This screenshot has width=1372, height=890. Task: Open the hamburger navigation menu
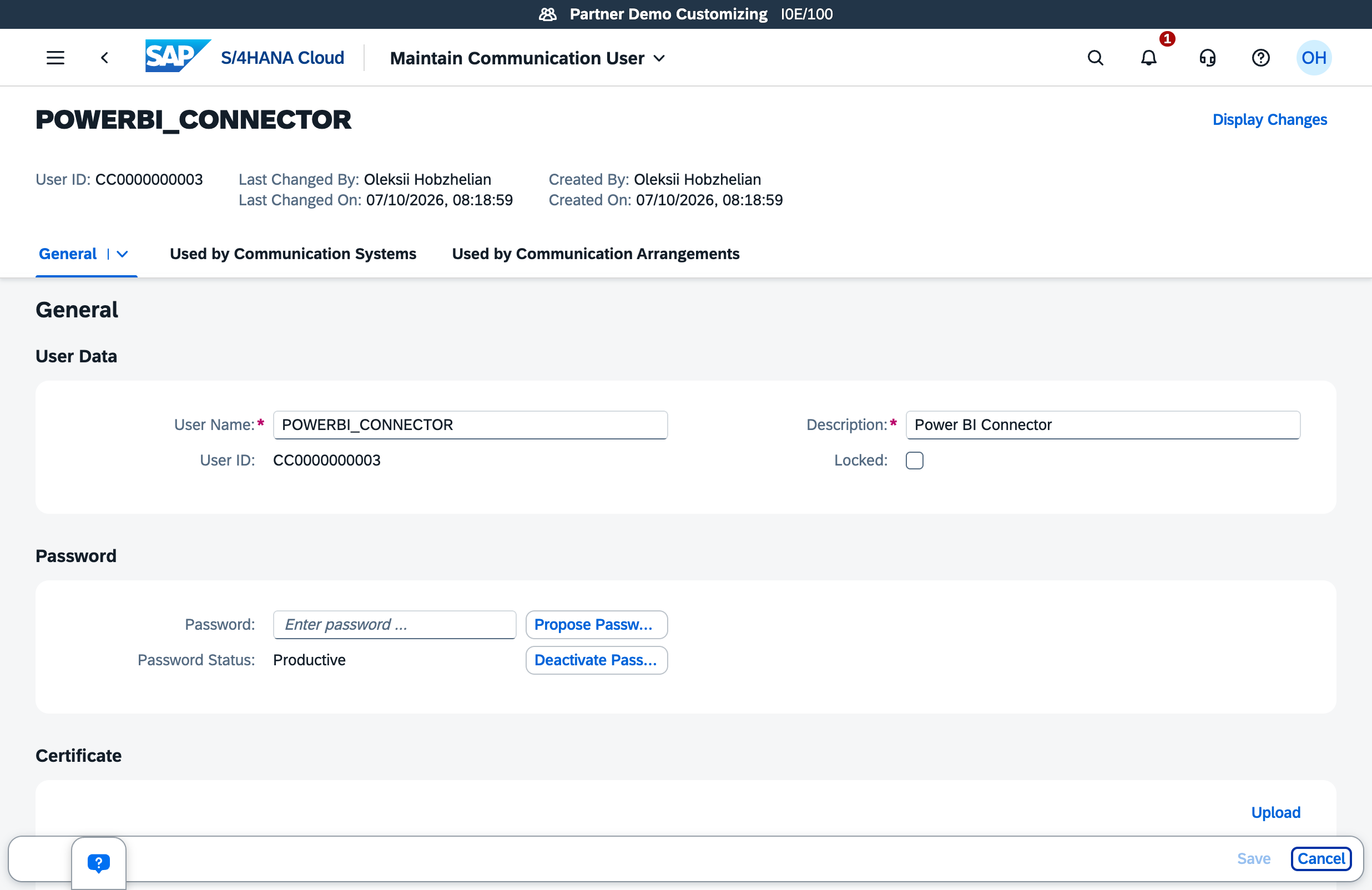56,58
